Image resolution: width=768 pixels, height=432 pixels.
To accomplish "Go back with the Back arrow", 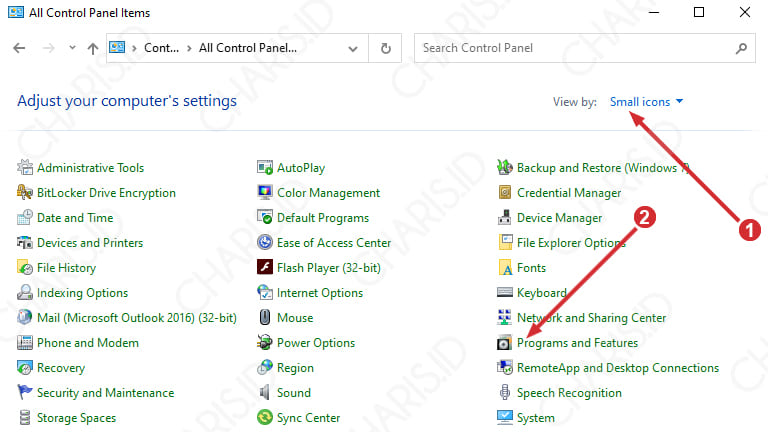I will [19, 48].
